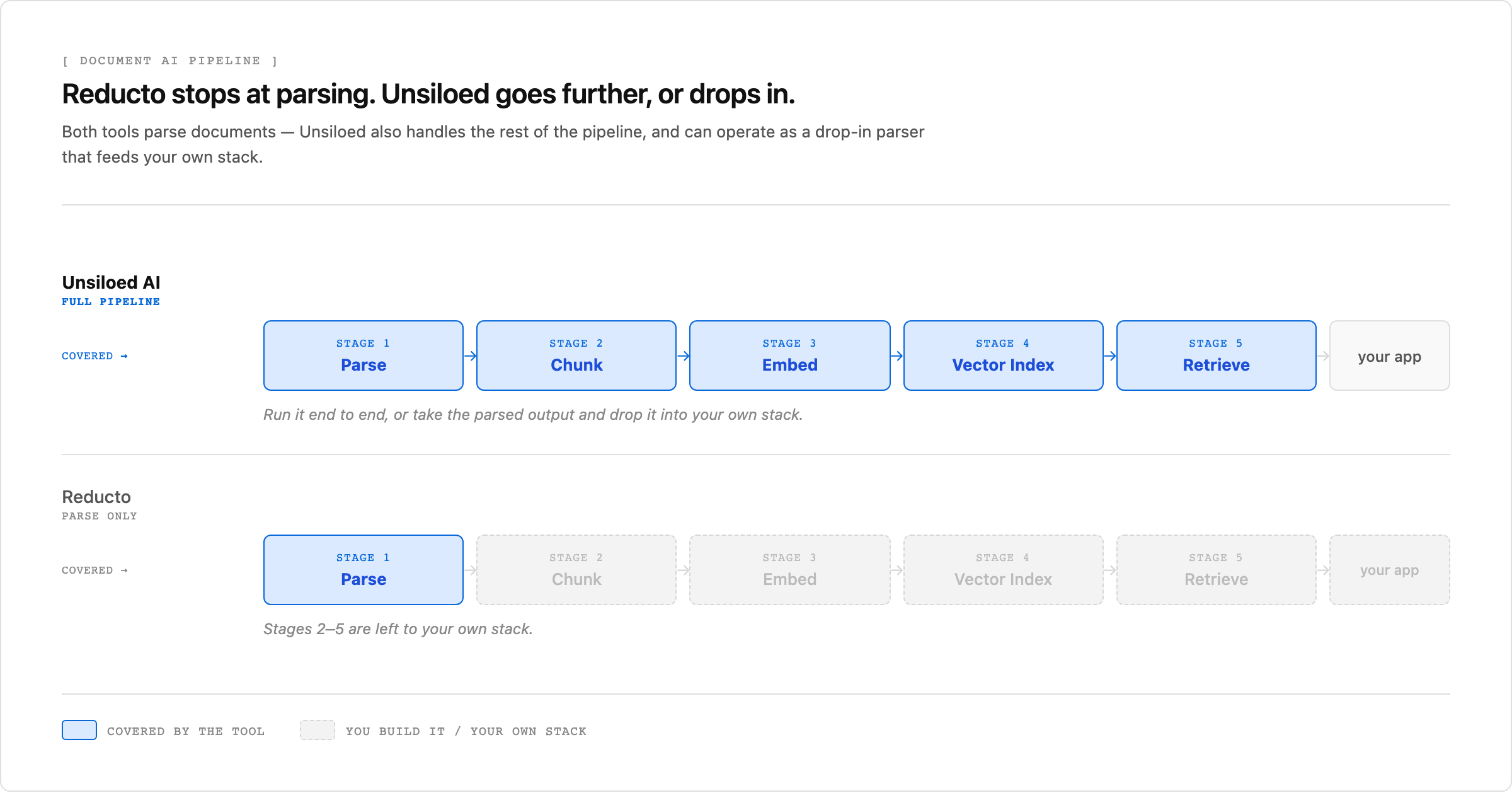Click the grey 'COVERED →' label in Reducto row

(94, 570)
